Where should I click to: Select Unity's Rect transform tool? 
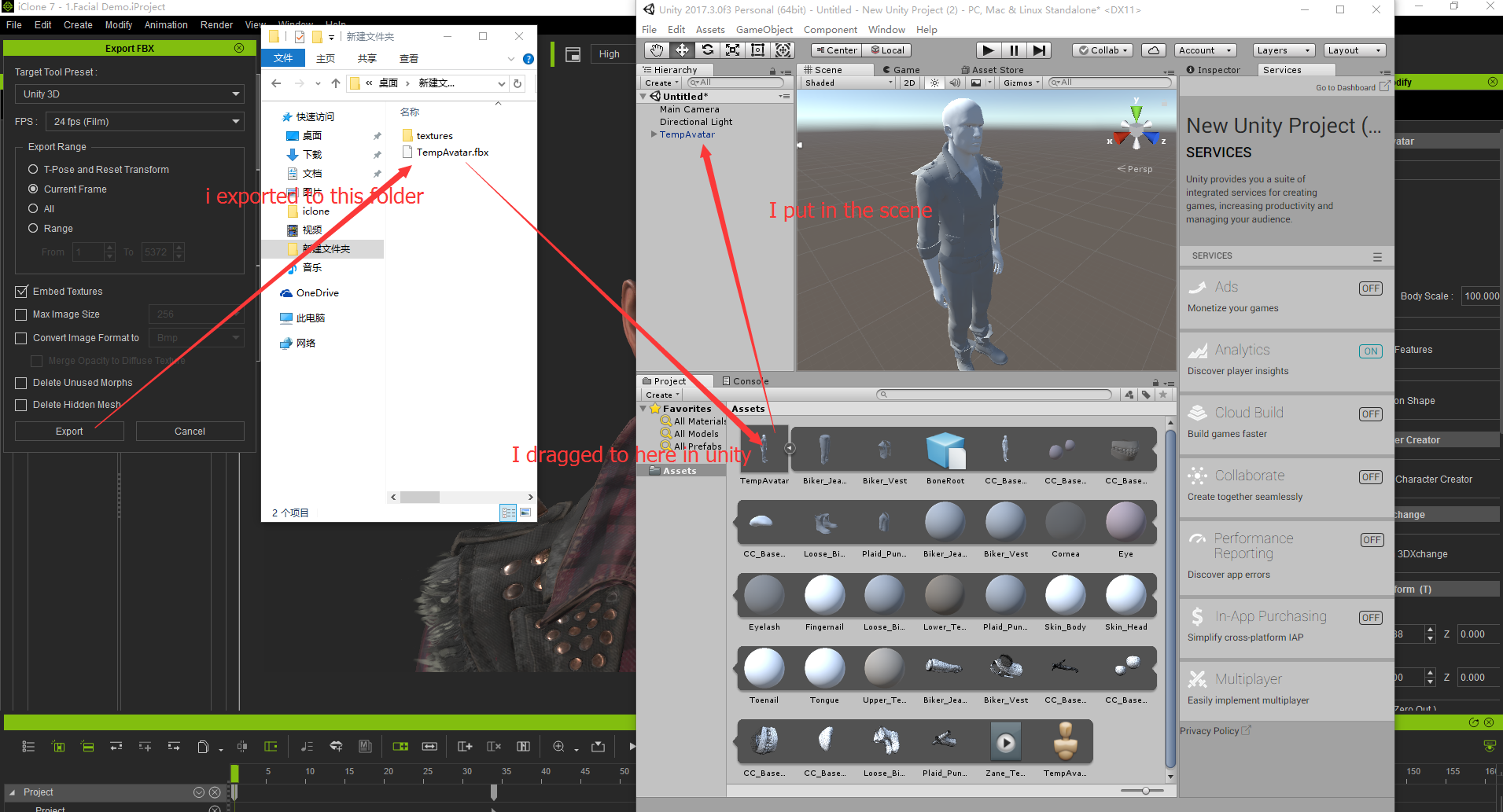[x=757, y=50]
